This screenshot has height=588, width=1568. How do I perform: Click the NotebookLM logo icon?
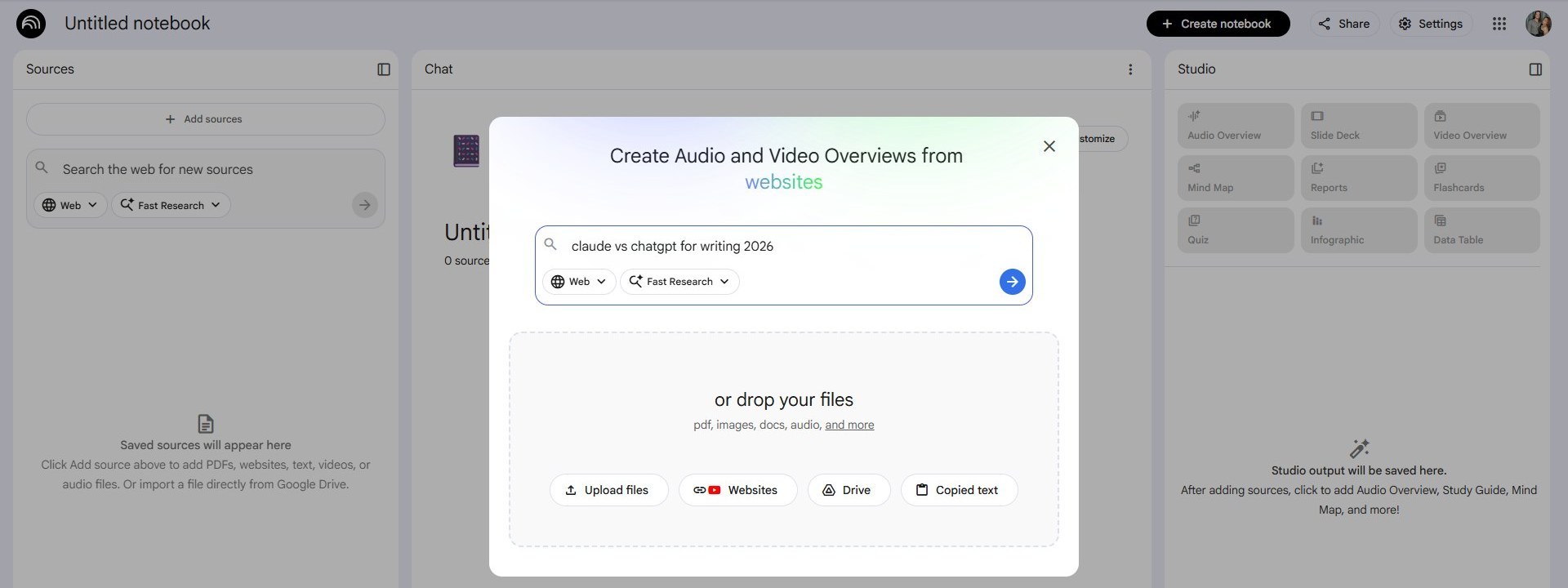31,24
